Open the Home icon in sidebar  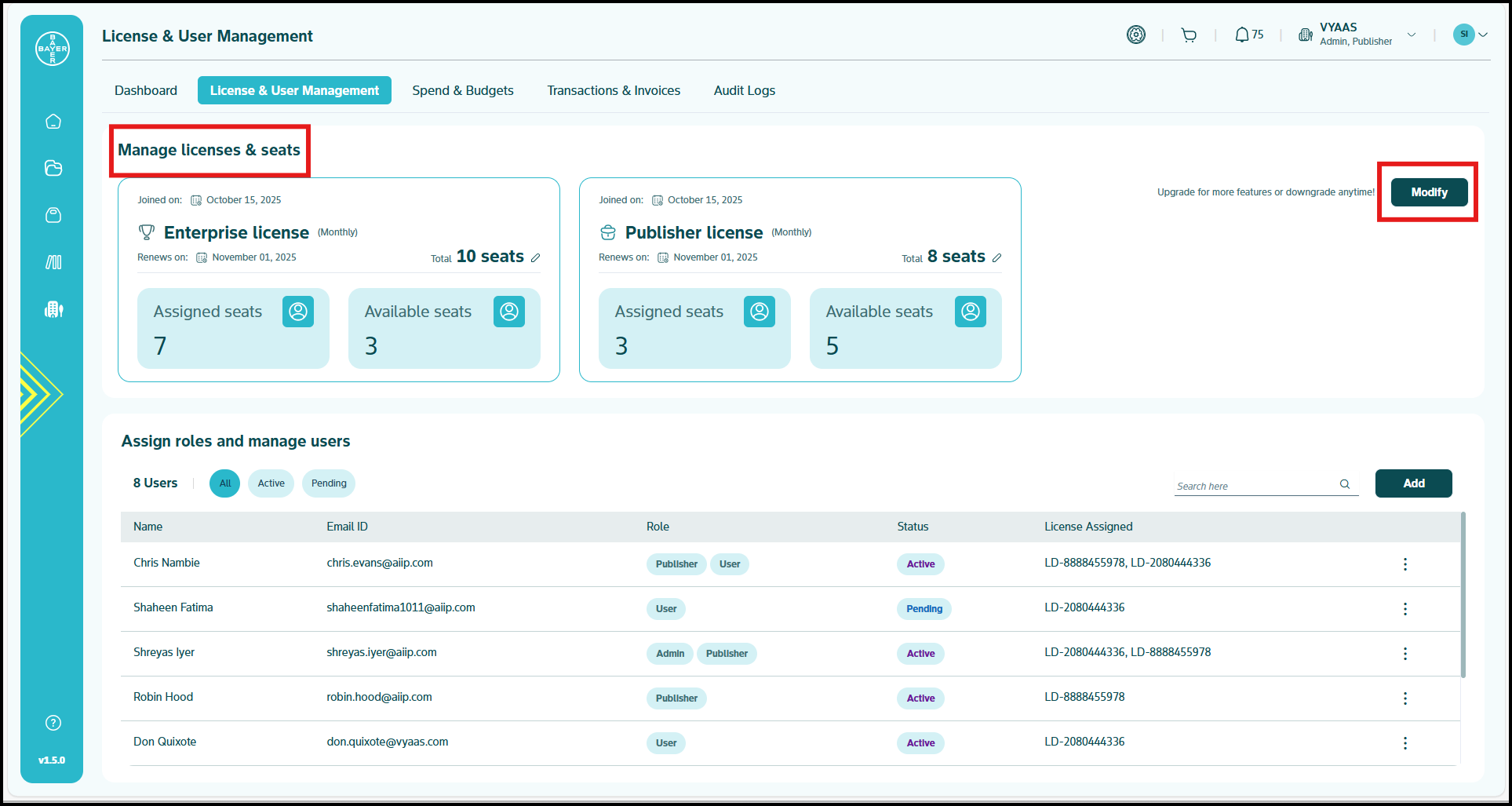point(53,122)
